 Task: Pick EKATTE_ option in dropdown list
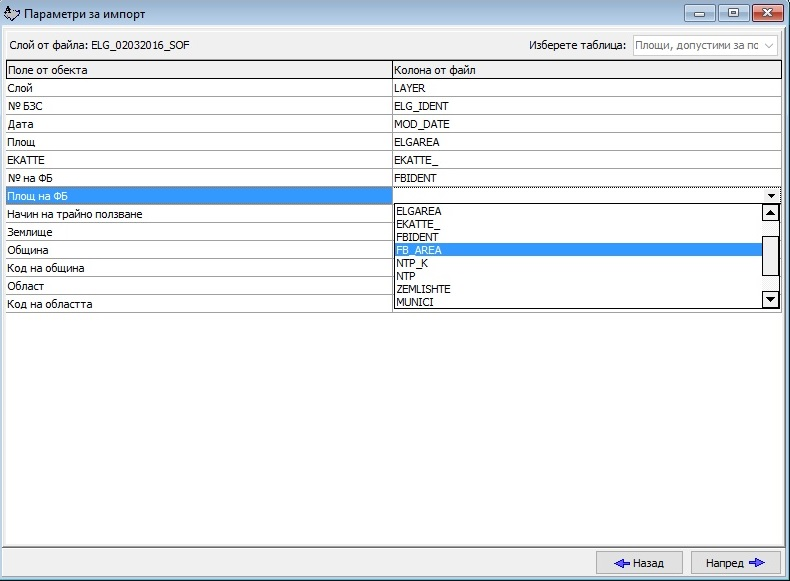point(418,224)
